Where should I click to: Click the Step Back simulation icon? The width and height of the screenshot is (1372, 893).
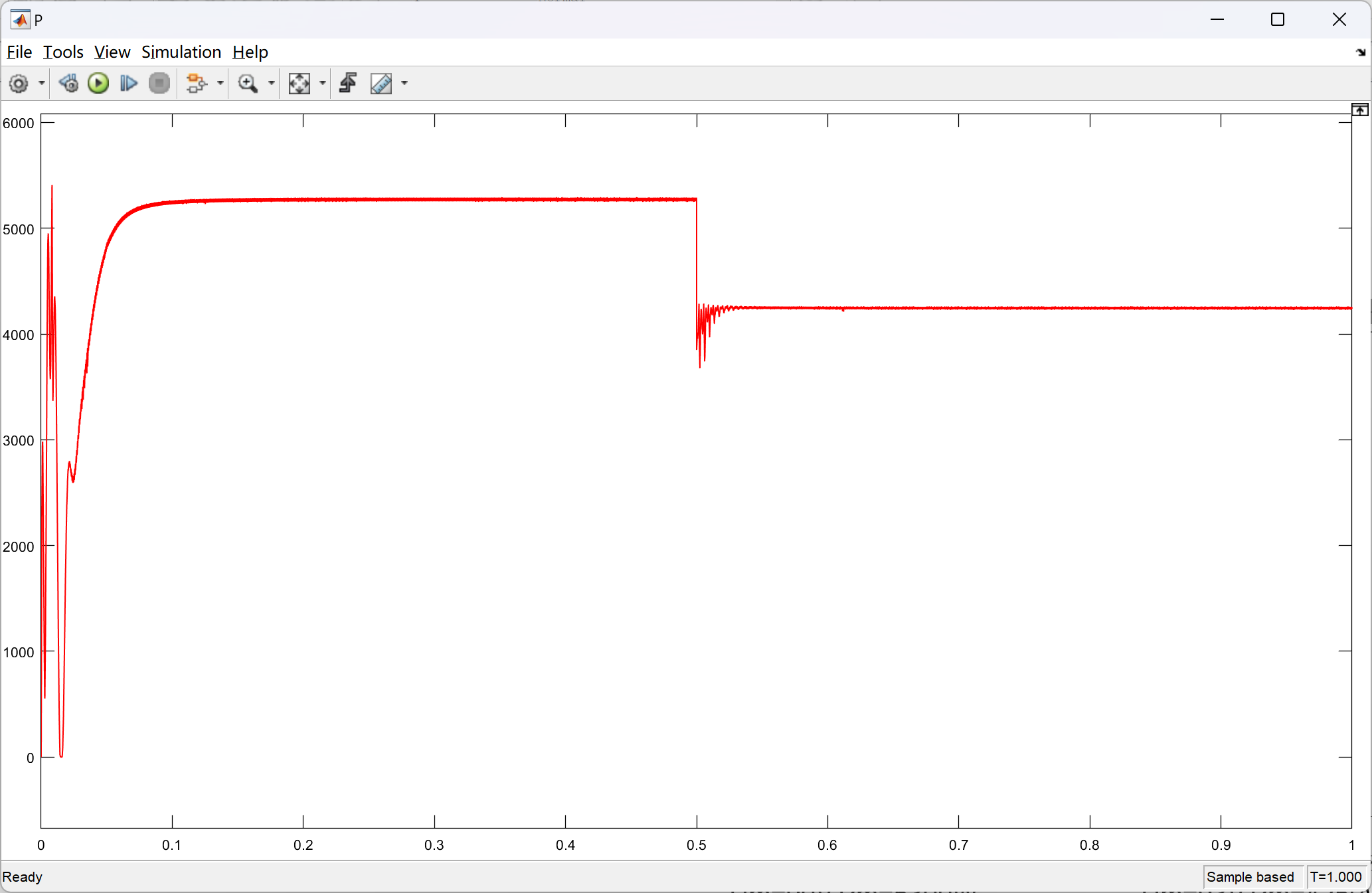click(x=68, y=84)
